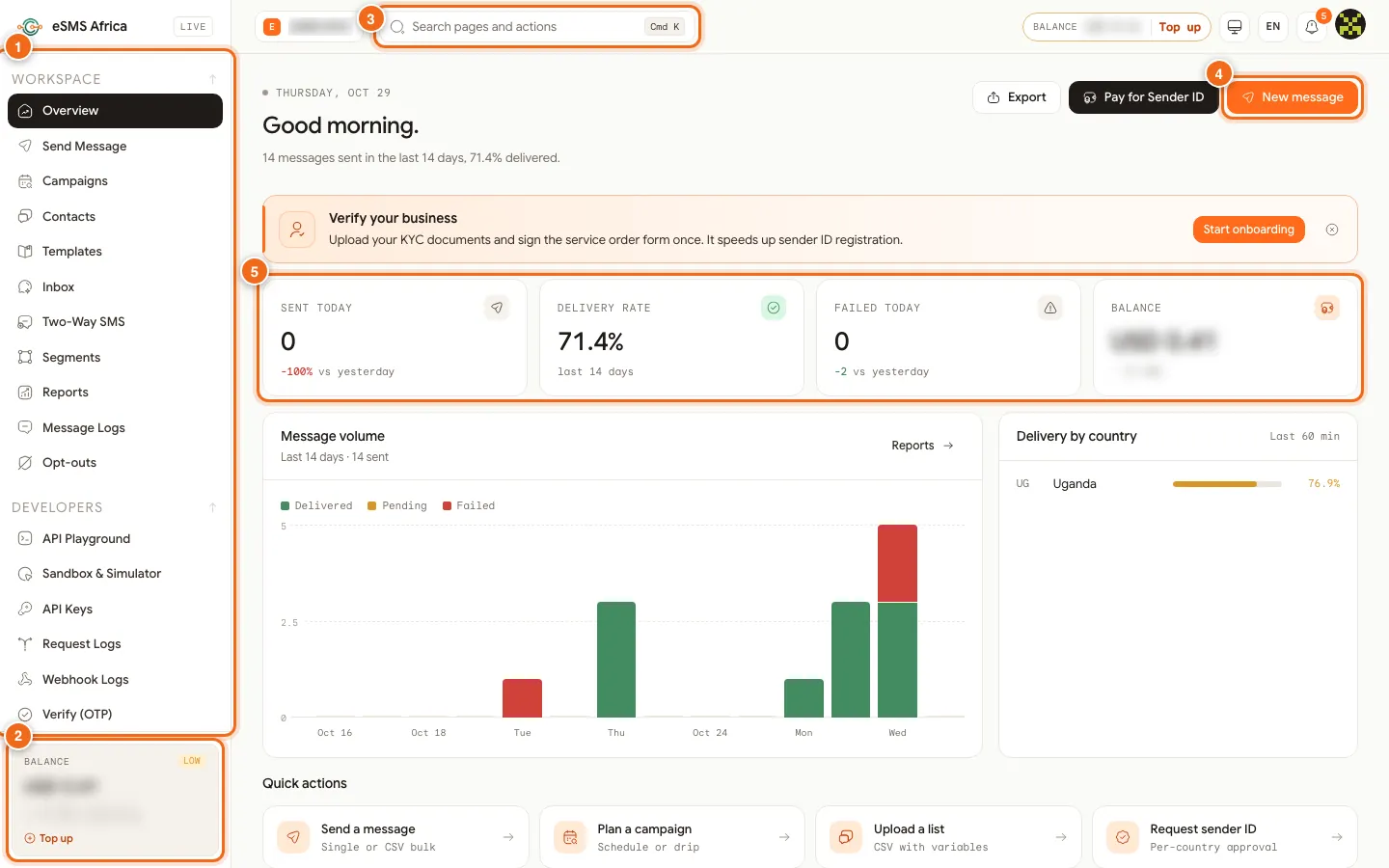1389x868 pixels.
Task: Collapse the Developers sidebar section
Action: [x=212, y=507]
